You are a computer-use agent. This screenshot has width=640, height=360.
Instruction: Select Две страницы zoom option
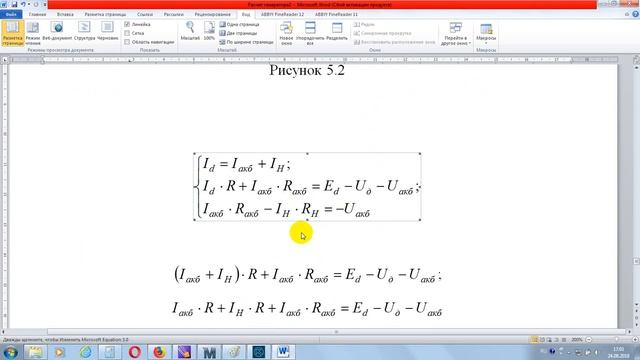238,33
